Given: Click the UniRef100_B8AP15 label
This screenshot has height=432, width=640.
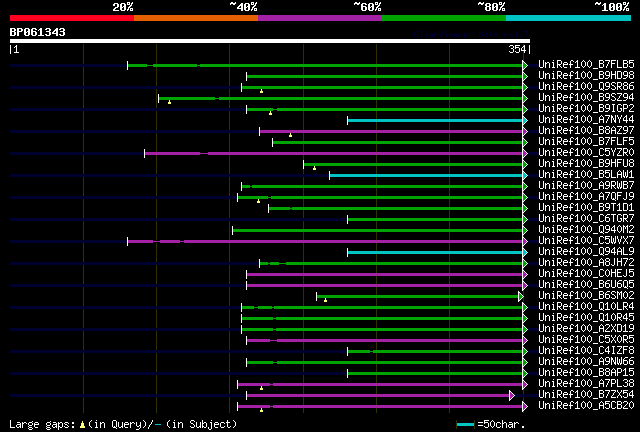Looking at the screenshot, I should click(x=586, y=373).
